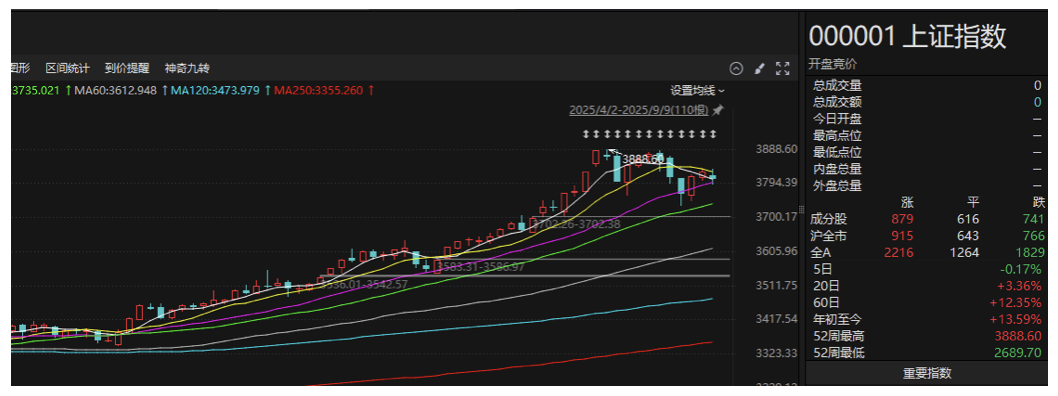Viewport: 1058px width, 396px height.
Task: Click MA60:3612.948 legend label
Action: point(115,90)
